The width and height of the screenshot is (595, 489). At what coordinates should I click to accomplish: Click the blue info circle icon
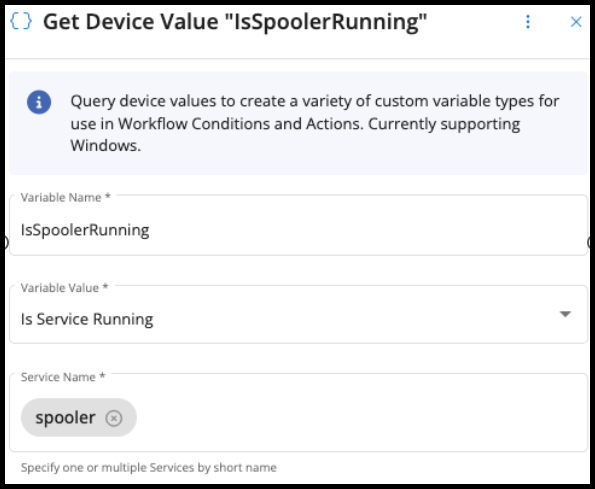(x=39, y=102)
